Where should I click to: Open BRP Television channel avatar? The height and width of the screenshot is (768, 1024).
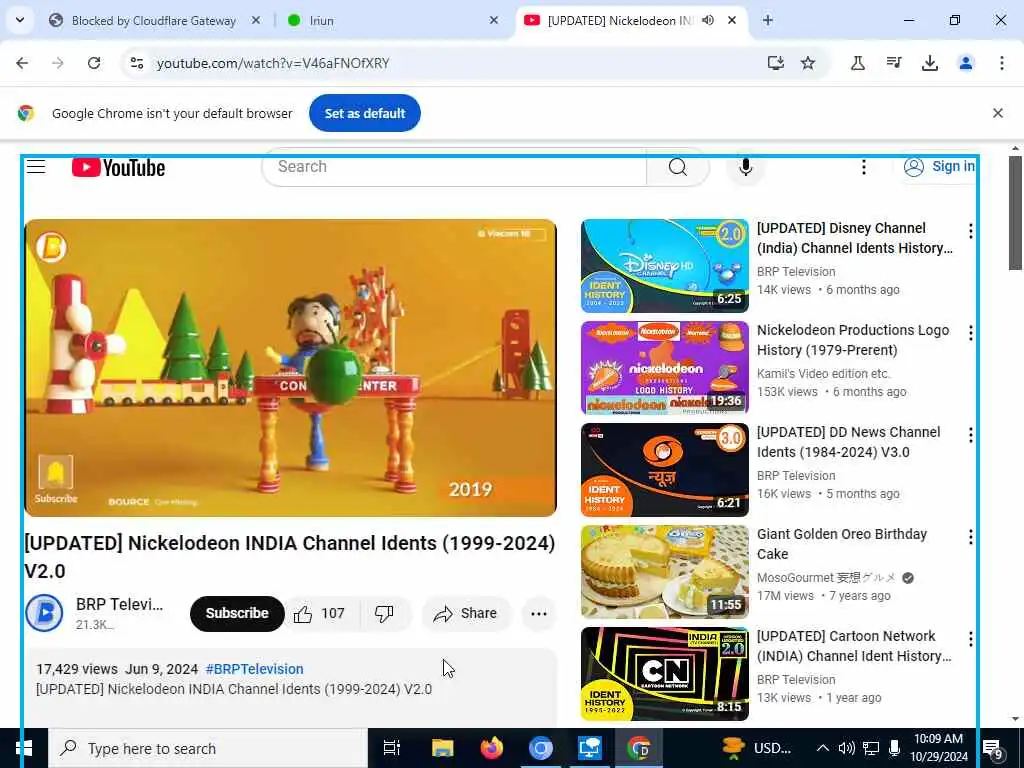(x=44, y=613)
